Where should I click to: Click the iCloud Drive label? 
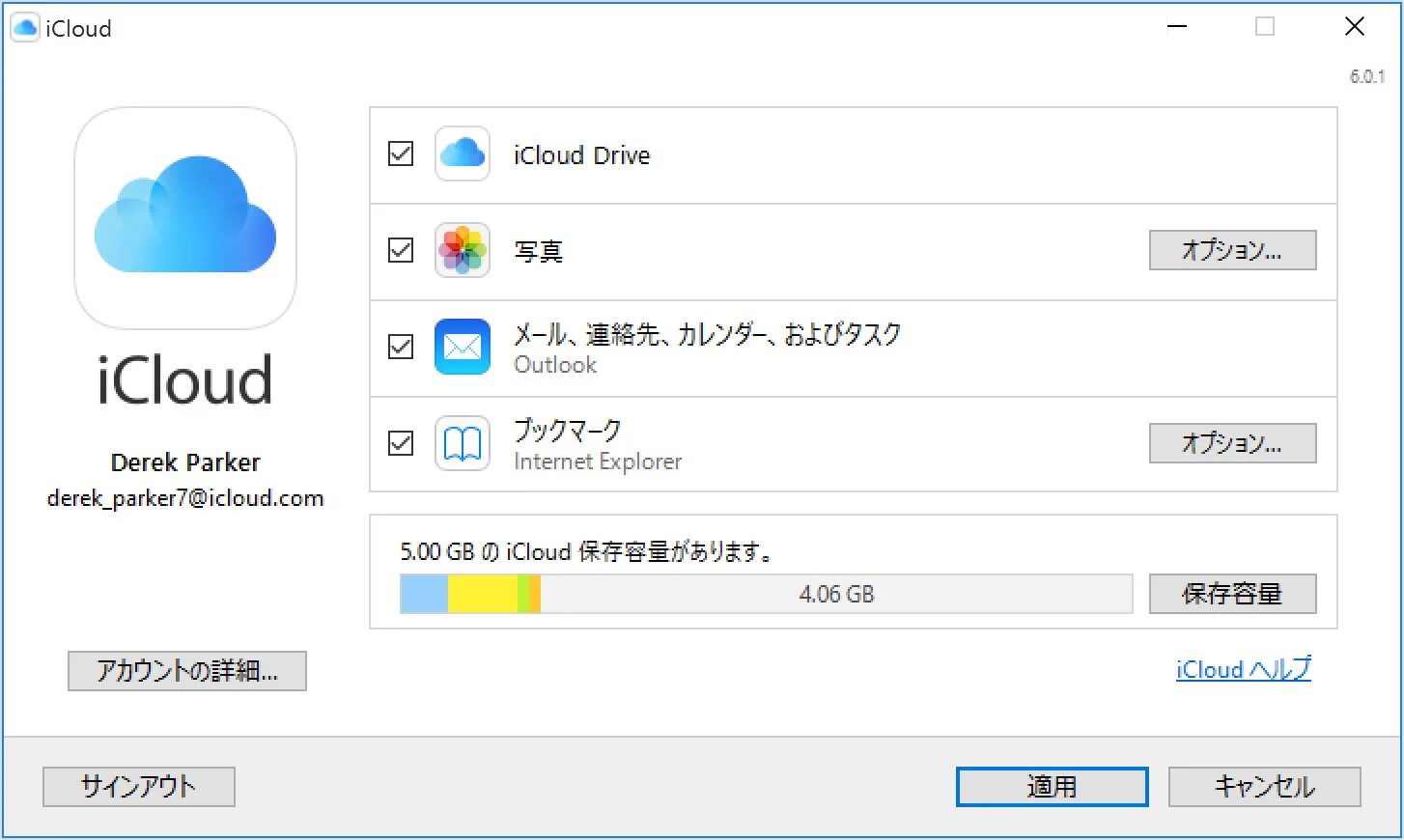coord(581,155)
